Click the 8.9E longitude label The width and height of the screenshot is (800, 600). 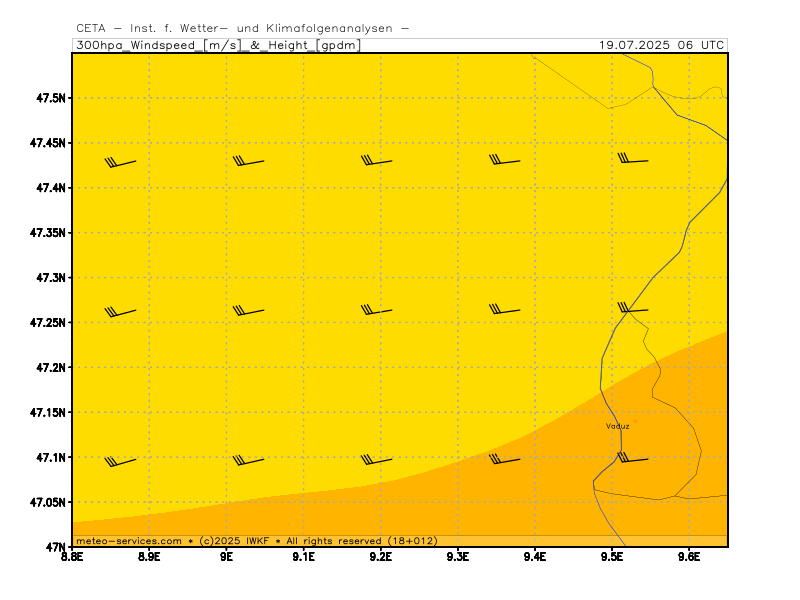click(x=149, y=556)
